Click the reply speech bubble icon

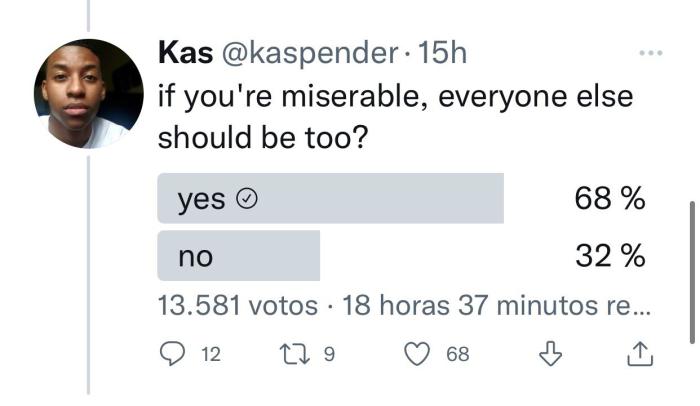pyautogui.click(x=174, y=353)
